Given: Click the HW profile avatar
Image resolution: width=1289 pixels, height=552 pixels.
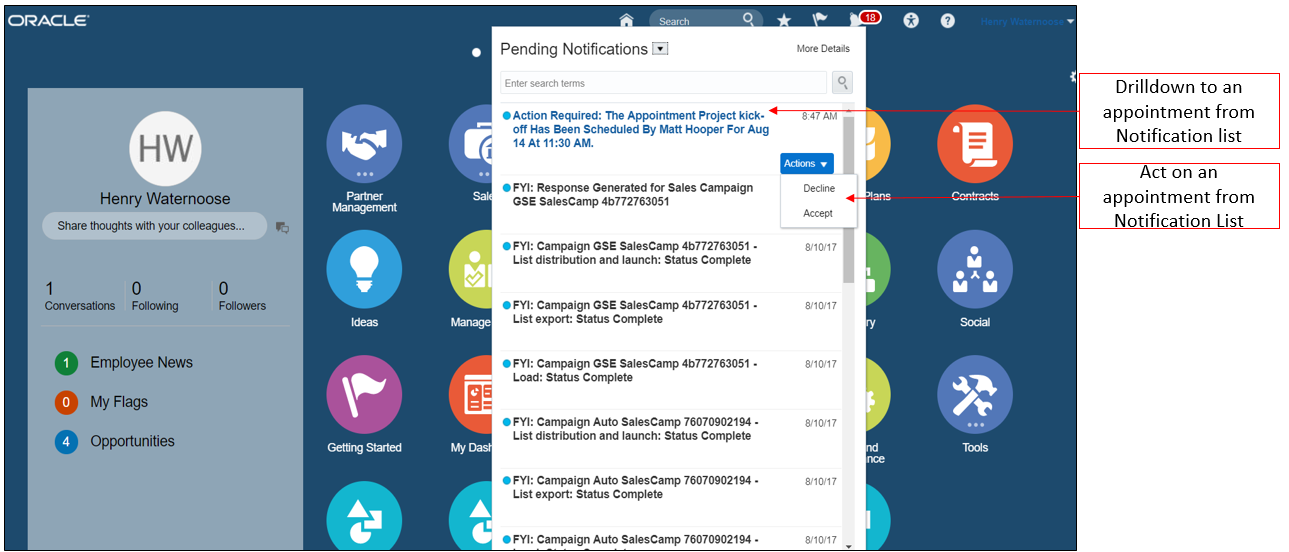Looking at the screenshot, I should [x=165, y=148].
